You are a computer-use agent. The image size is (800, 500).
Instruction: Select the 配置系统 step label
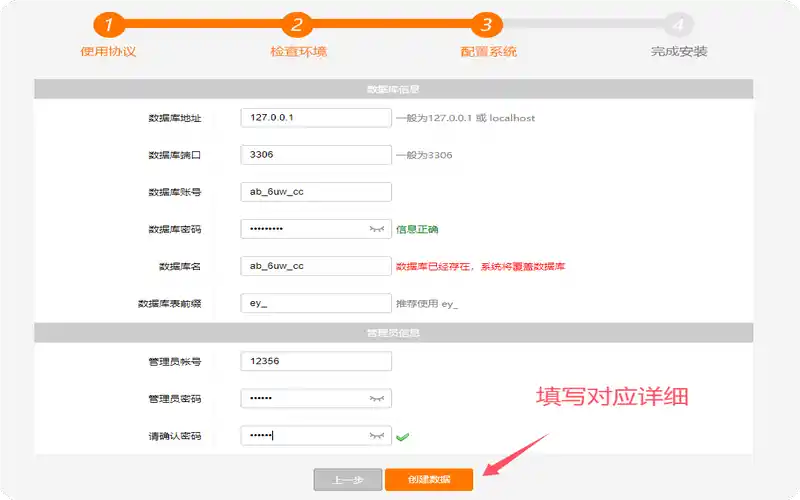coord(488,52)
